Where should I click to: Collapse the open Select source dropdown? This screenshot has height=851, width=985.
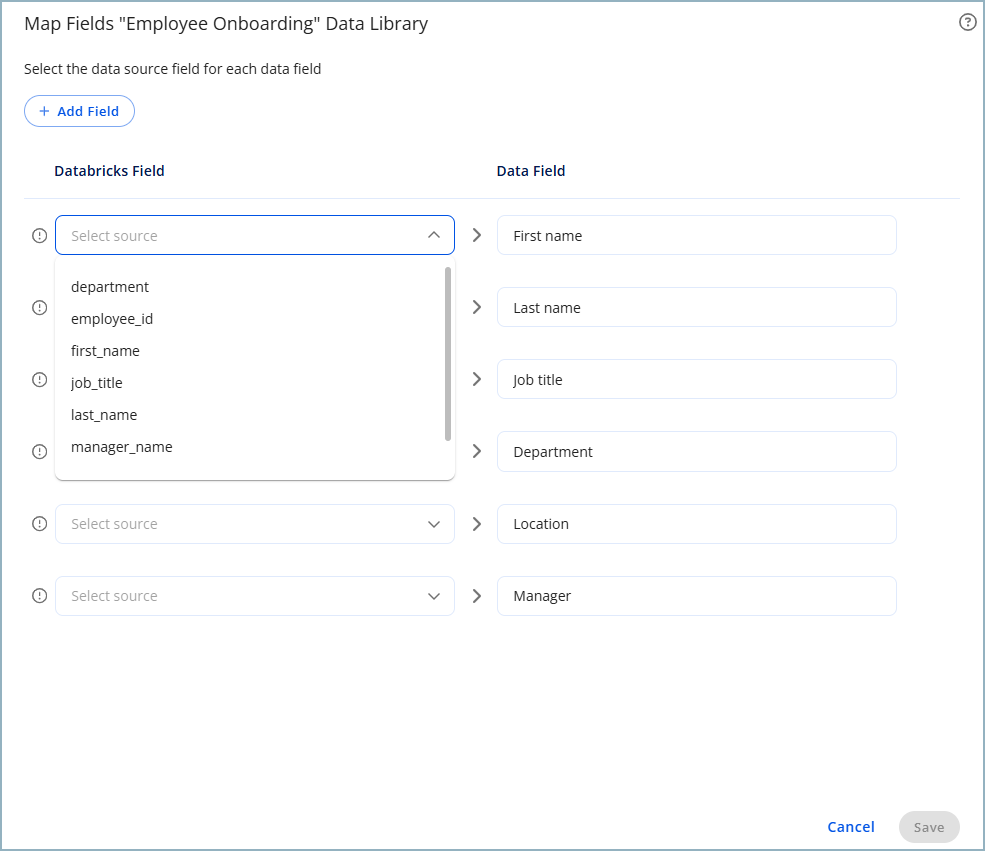coord(433,235)
